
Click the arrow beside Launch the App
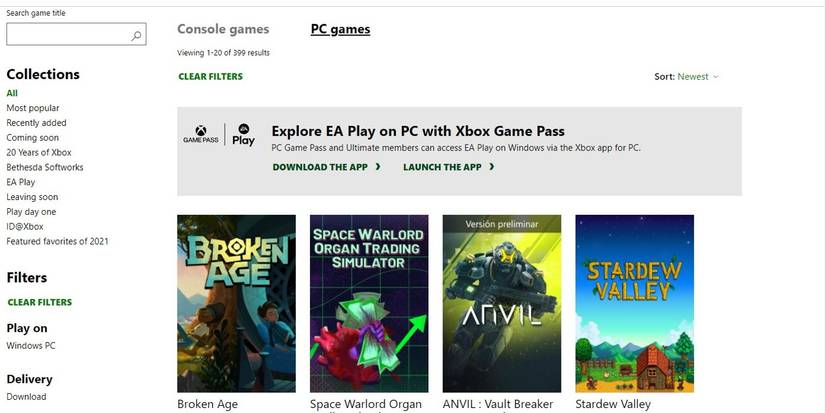pos(492,167)
